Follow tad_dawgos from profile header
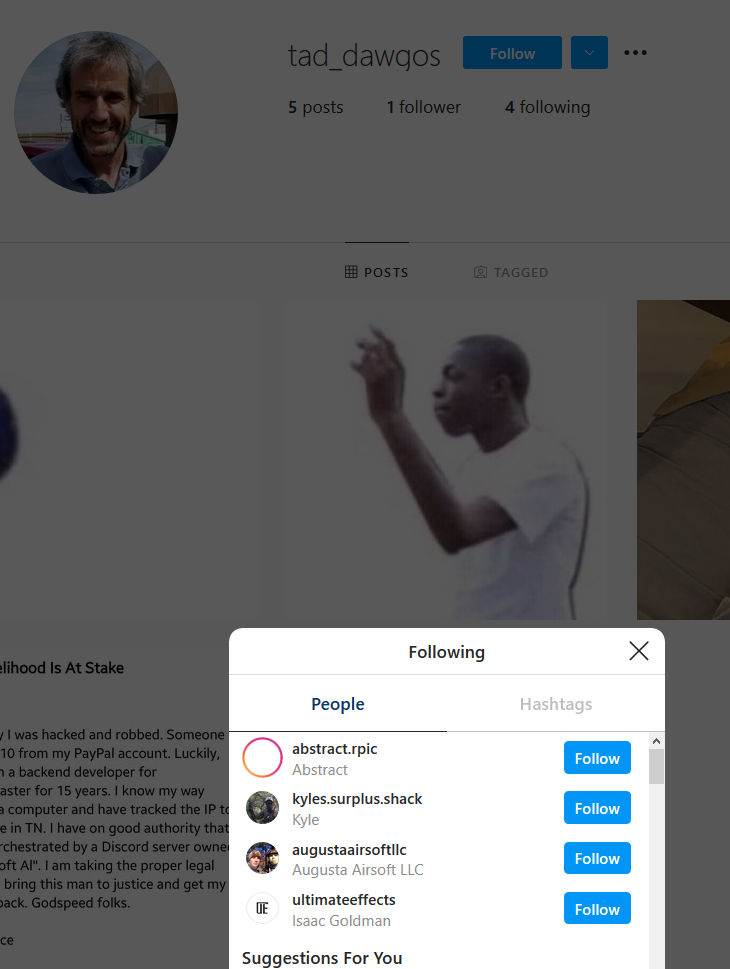Viewport: 730px width, 969px height. [x=512, y=53]
